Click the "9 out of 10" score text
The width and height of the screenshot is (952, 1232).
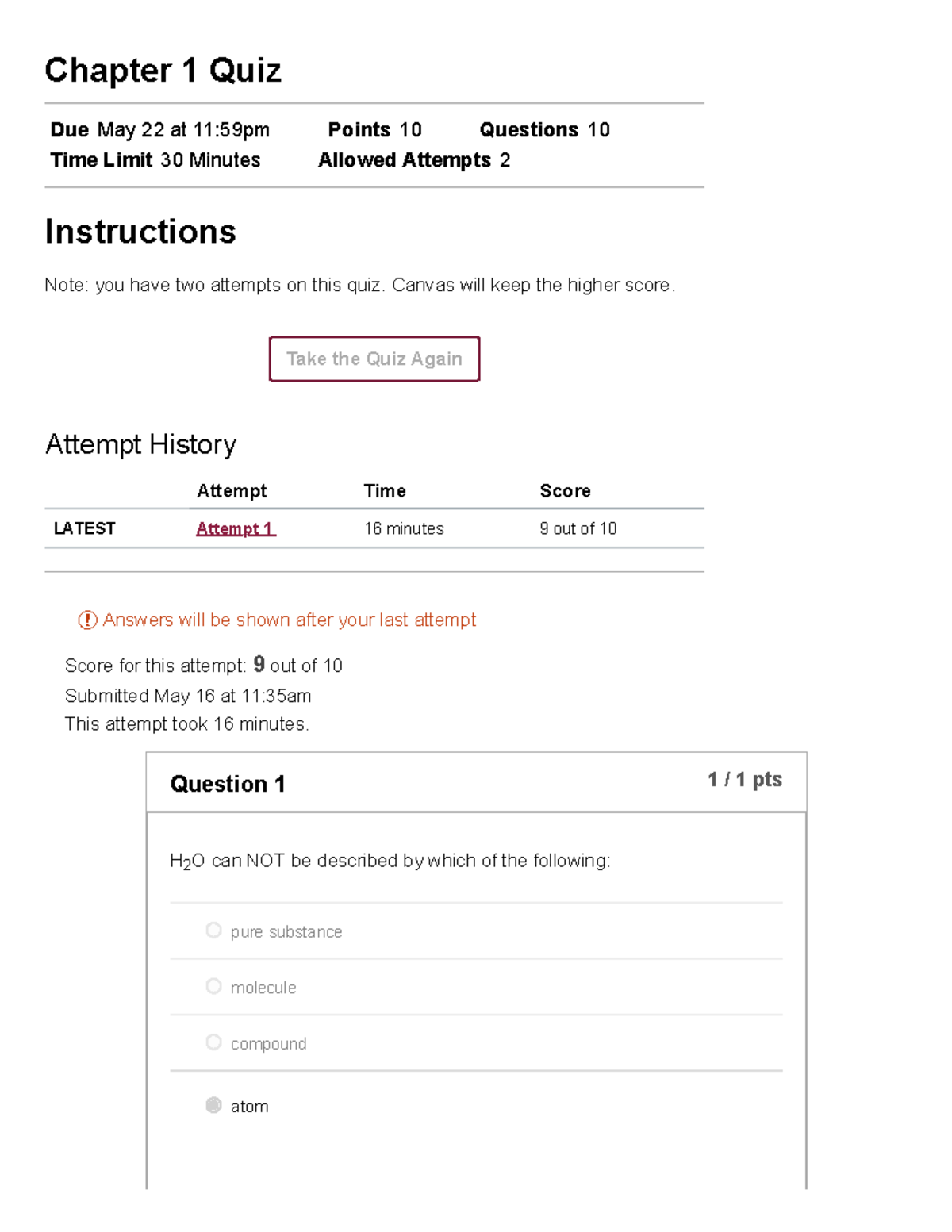point(578,528)
